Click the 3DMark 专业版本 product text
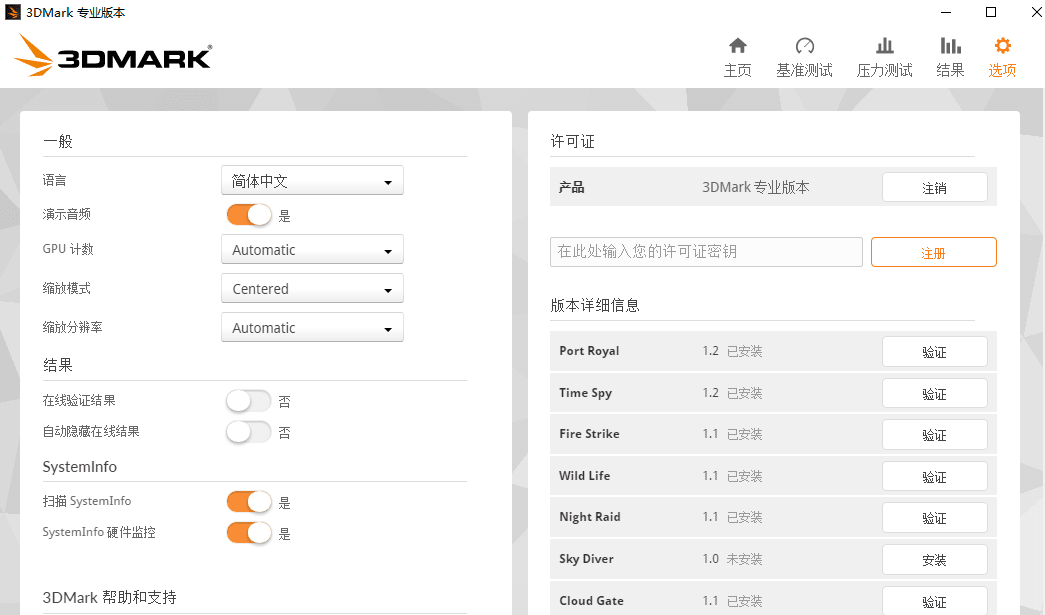Image resolution: width=1045 pixels, height=615 pixels. [756, 187]
